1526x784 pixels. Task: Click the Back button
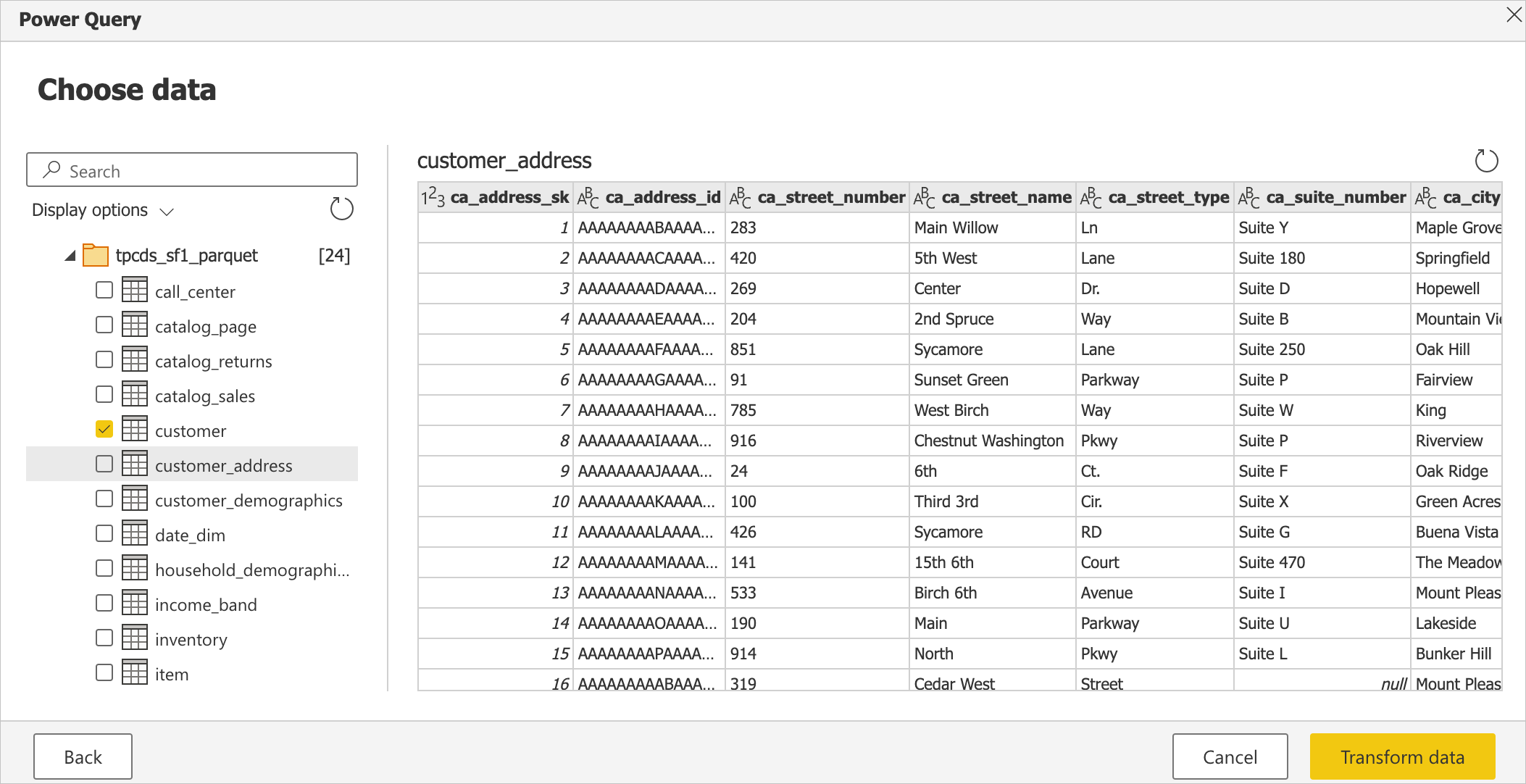pyautogui.click(x=83, y=756)
